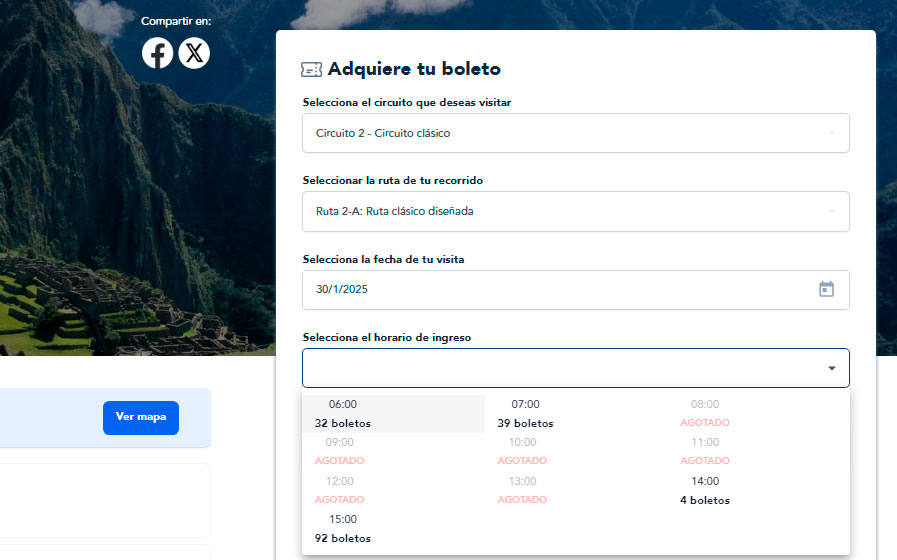
Task: Click the Machu Picchu background photo
Action: (100, 200)
